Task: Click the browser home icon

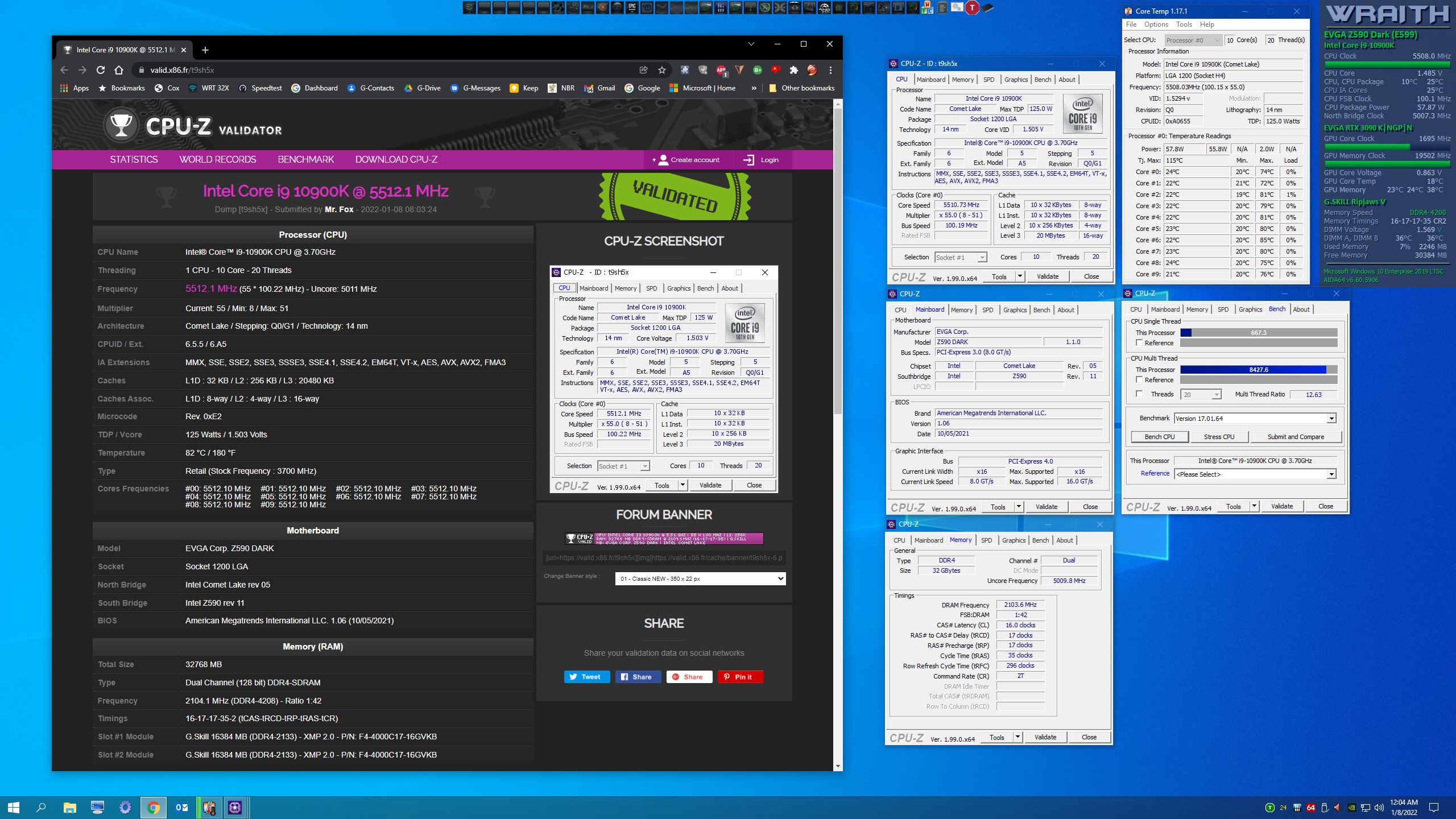Action: (x=119, y=70)
